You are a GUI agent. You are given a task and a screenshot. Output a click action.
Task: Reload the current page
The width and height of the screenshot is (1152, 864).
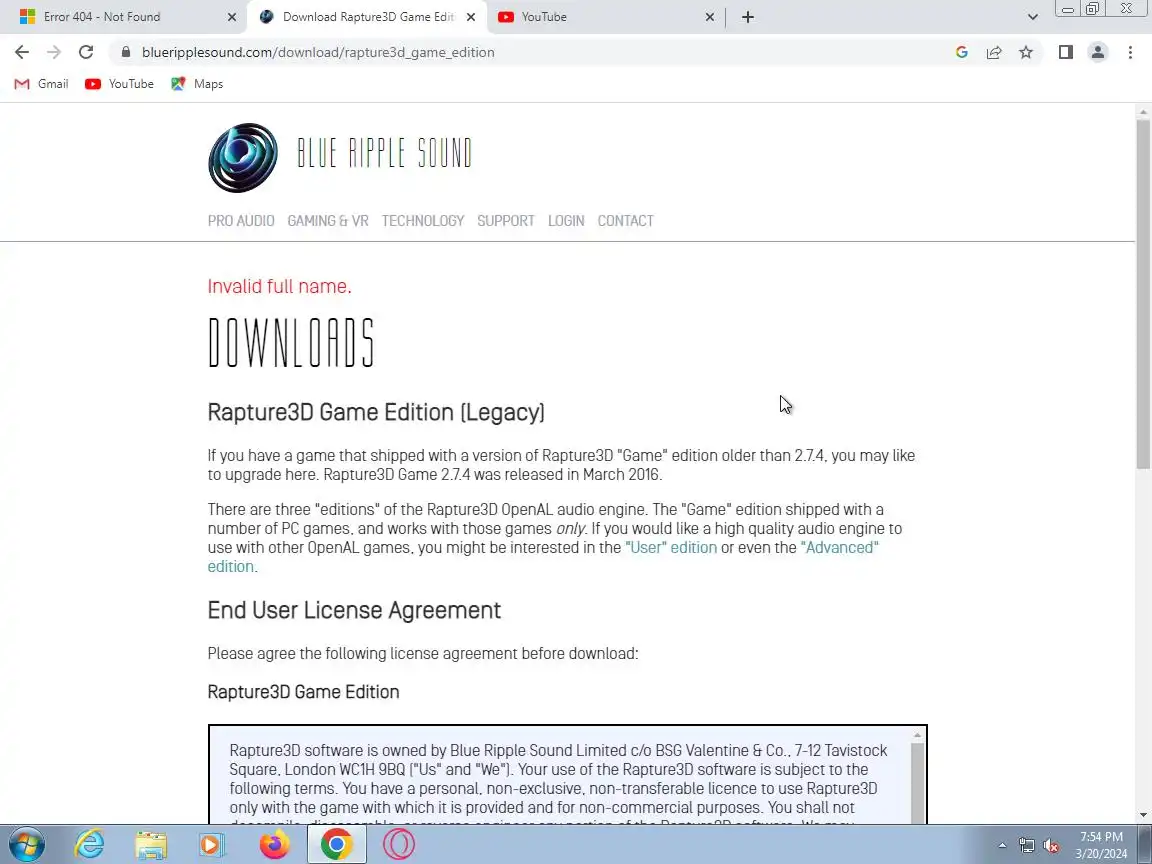[x=86, y=52]
